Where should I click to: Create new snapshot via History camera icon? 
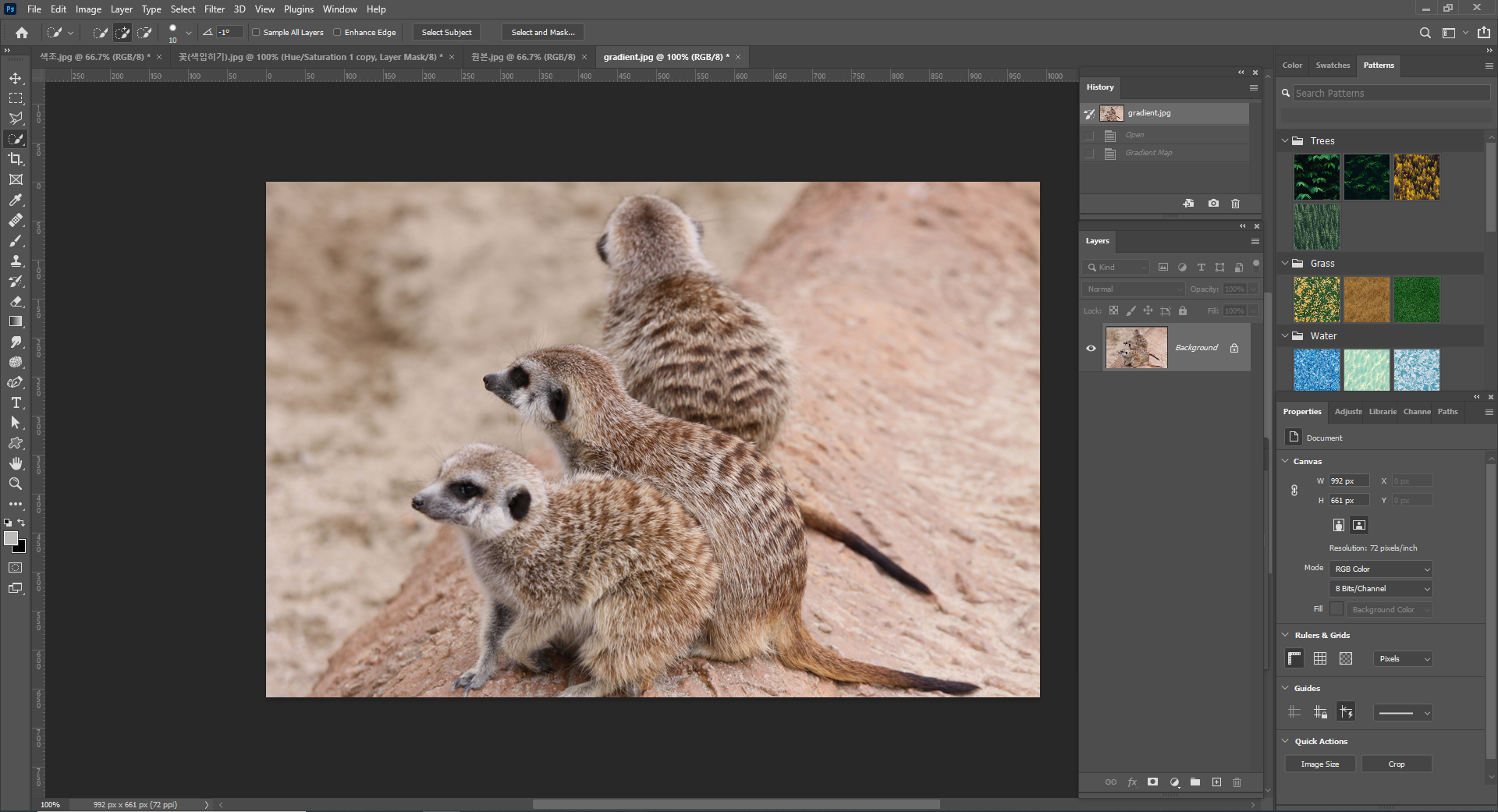1213,204
